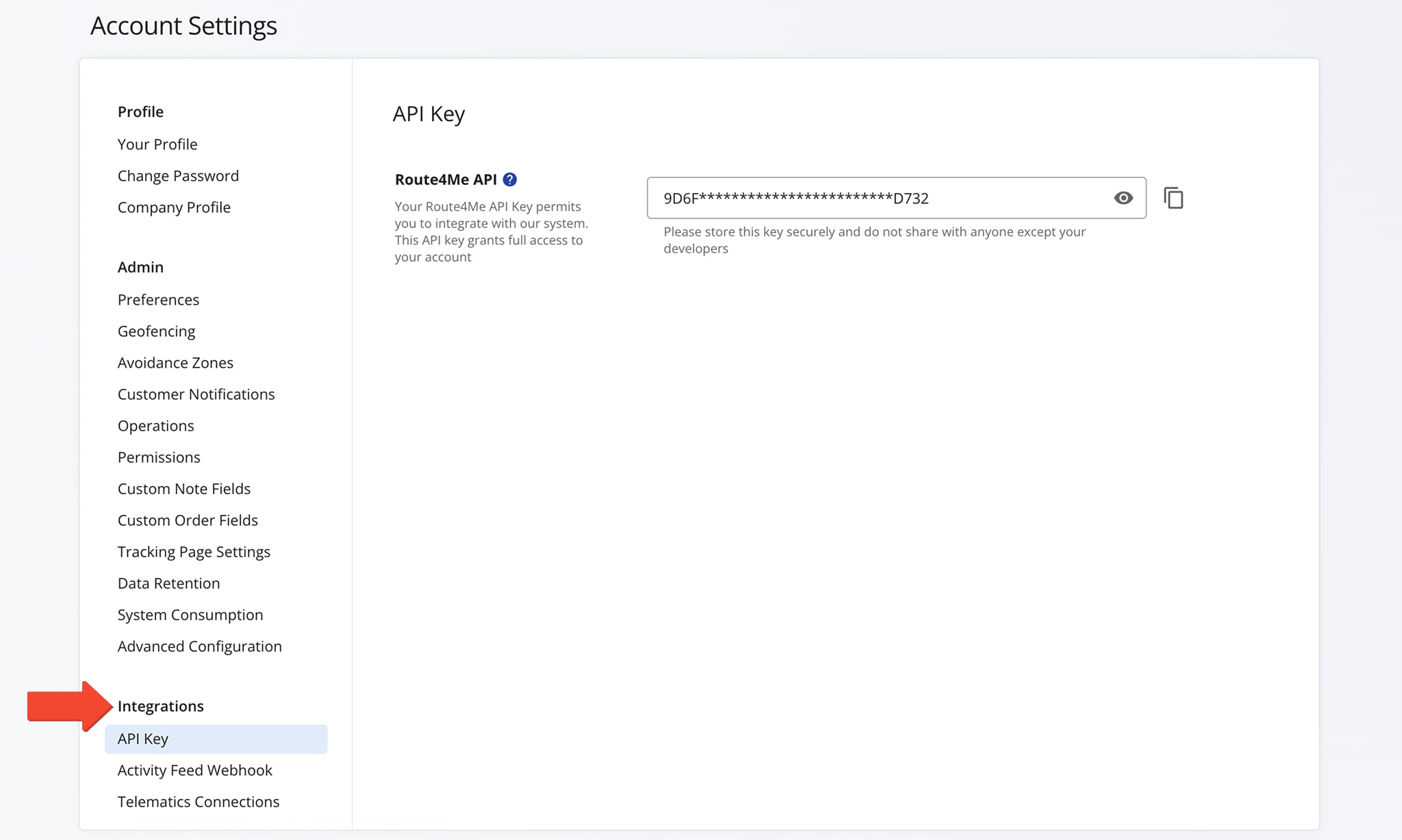The image size is (1402, 840).
Task: Open System Consumption page
Action: (x=190, y=615)
